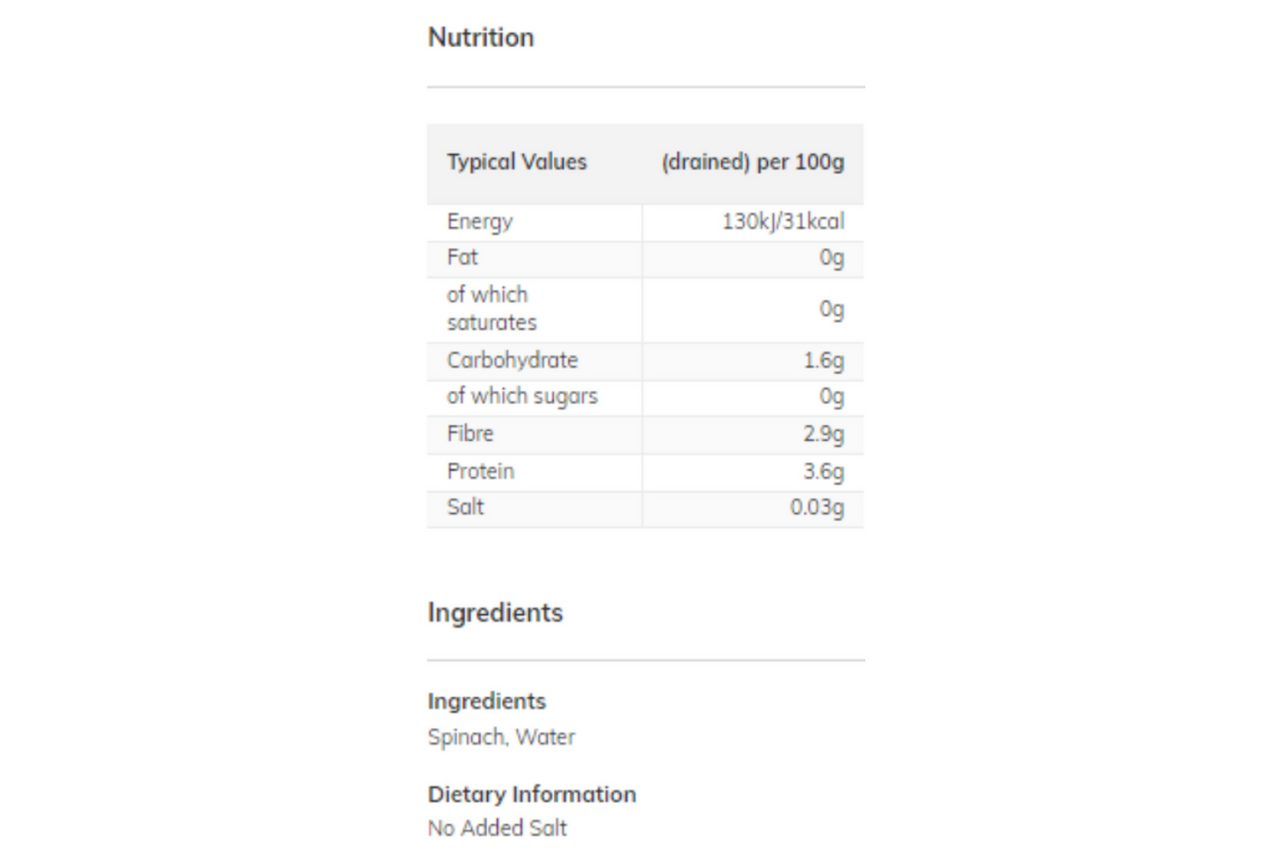This screenshot has height=853, width=1280.
Task: Select the Fat row label
Action: point(463,258)
